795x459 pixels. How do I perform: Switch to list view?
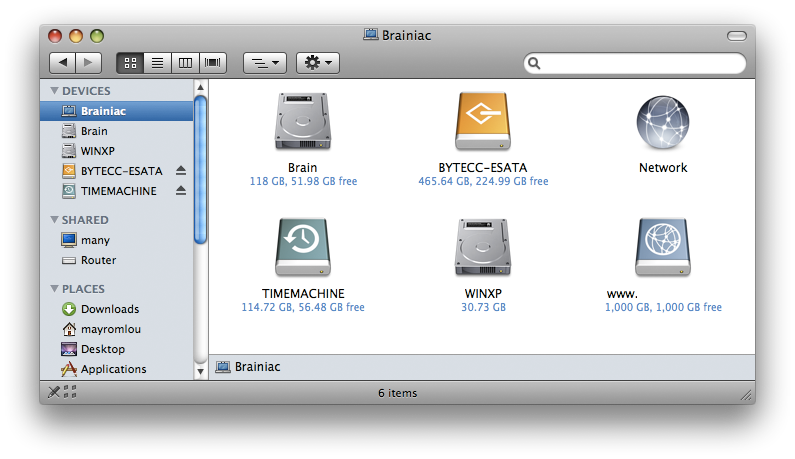click(158, 63)
